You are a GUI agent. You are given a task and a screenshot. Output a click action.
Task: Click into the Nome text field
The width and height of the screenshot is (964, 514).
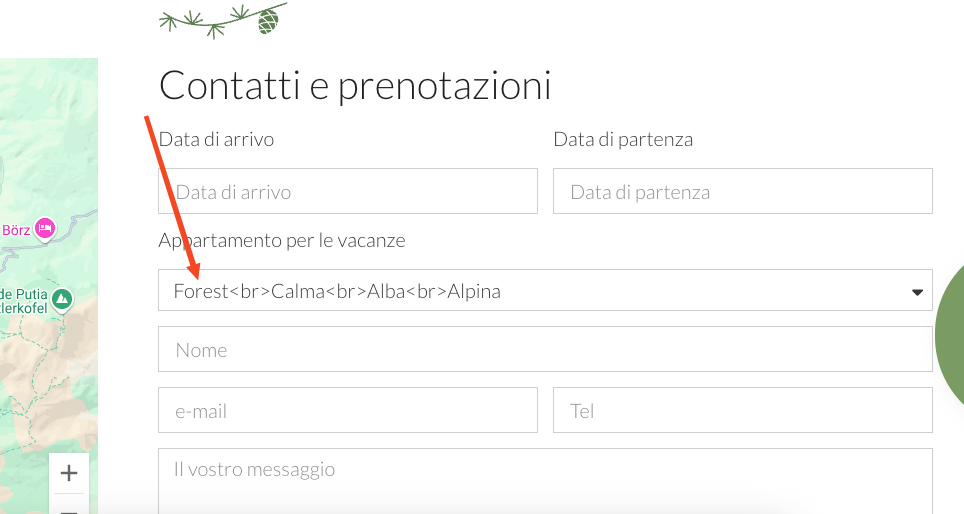pyautogui.click(x=545, y=349)
